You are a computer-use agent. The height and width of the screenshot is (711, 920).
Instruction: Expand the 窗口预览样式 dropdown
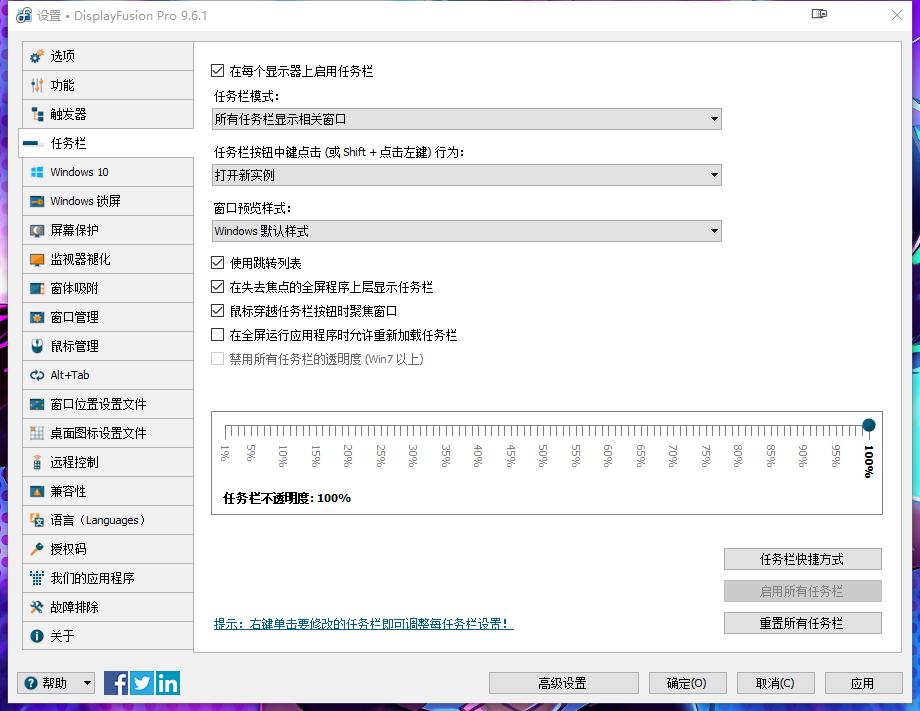tap(466, 231)
